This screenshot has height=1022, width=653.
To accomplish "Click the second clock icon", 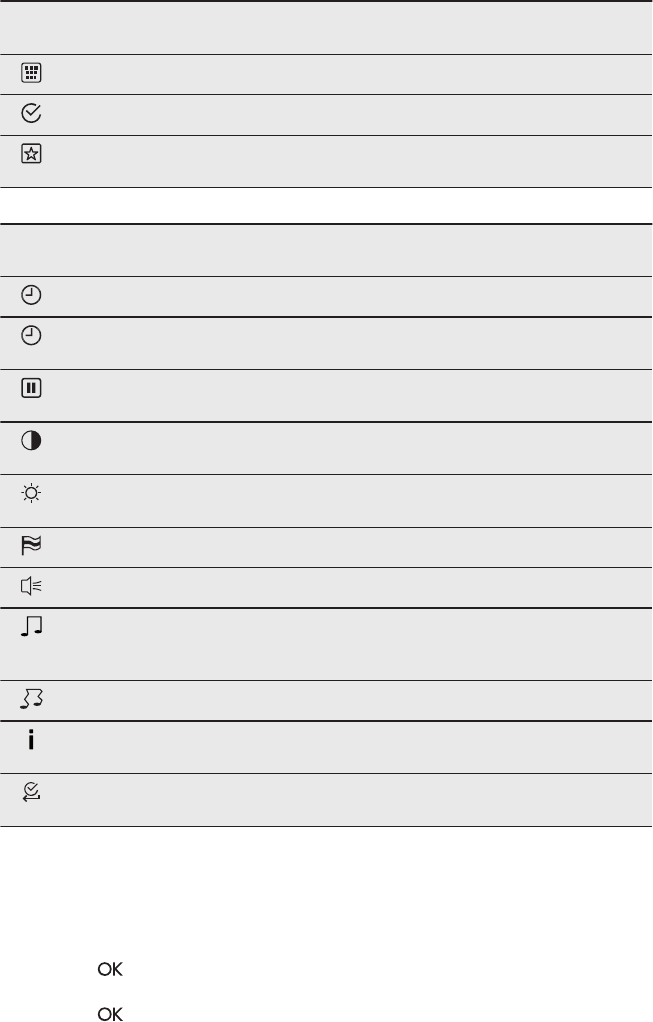I will [31, 336].
